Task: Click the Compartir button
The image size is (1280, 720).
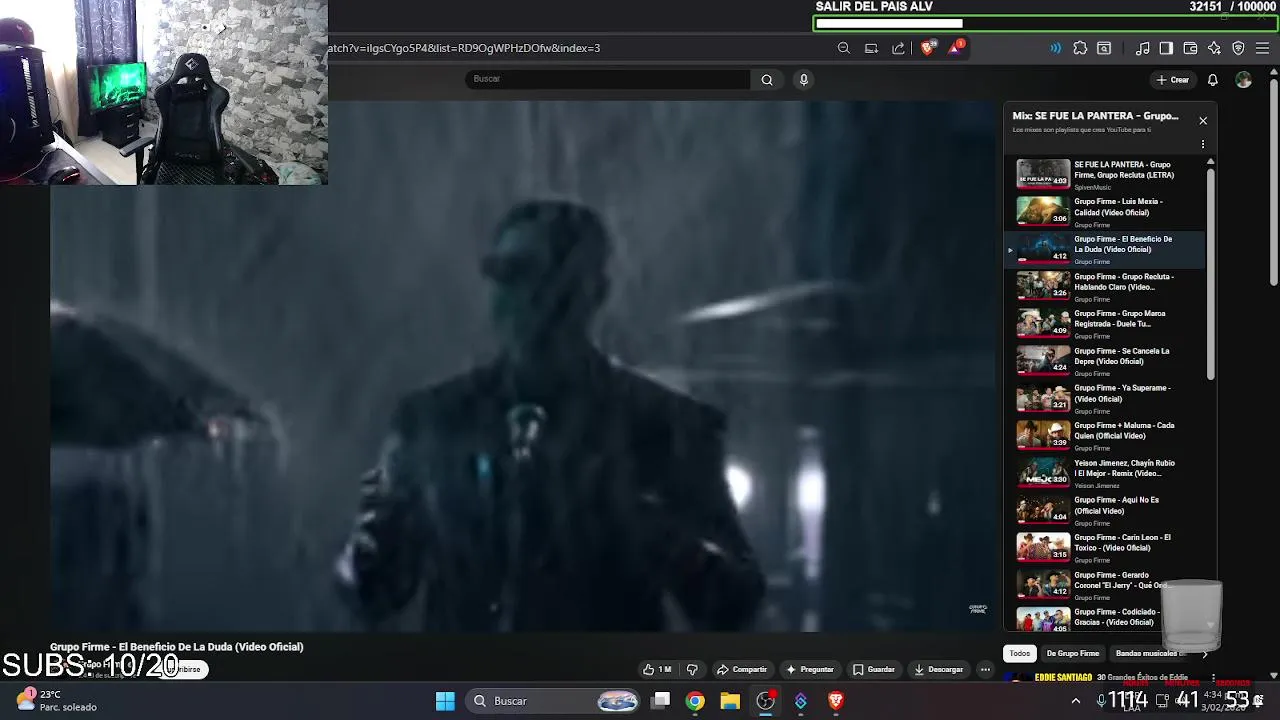Action: (742, 669)
